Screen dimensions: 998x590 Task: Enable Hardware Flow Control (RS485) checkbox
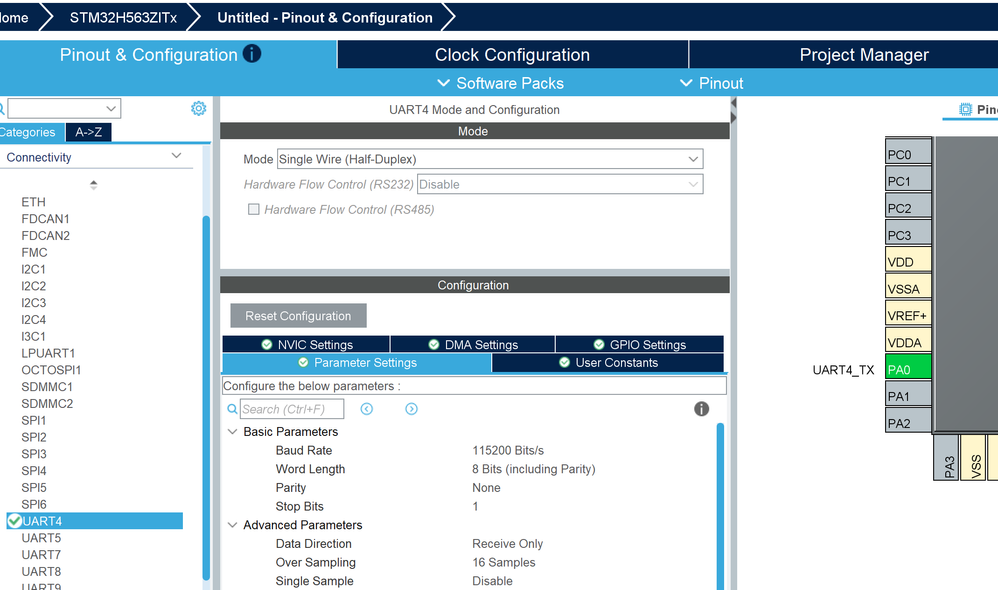click(253, 209)
